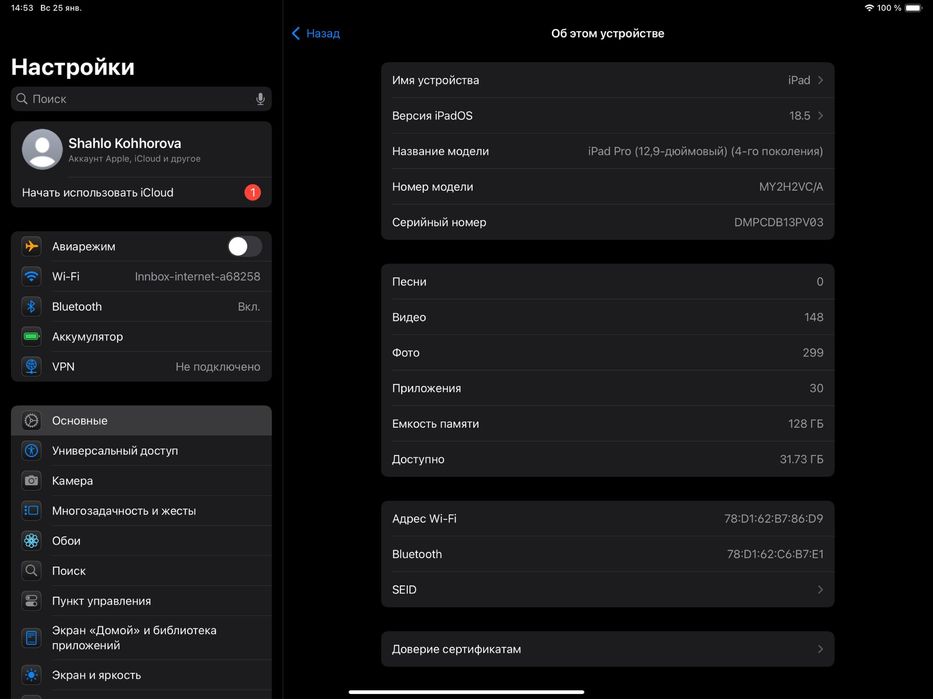
Task: Tap Wi-Fi address 78:D1:62:B7:86:D9
Action: [x=774, y=519]
